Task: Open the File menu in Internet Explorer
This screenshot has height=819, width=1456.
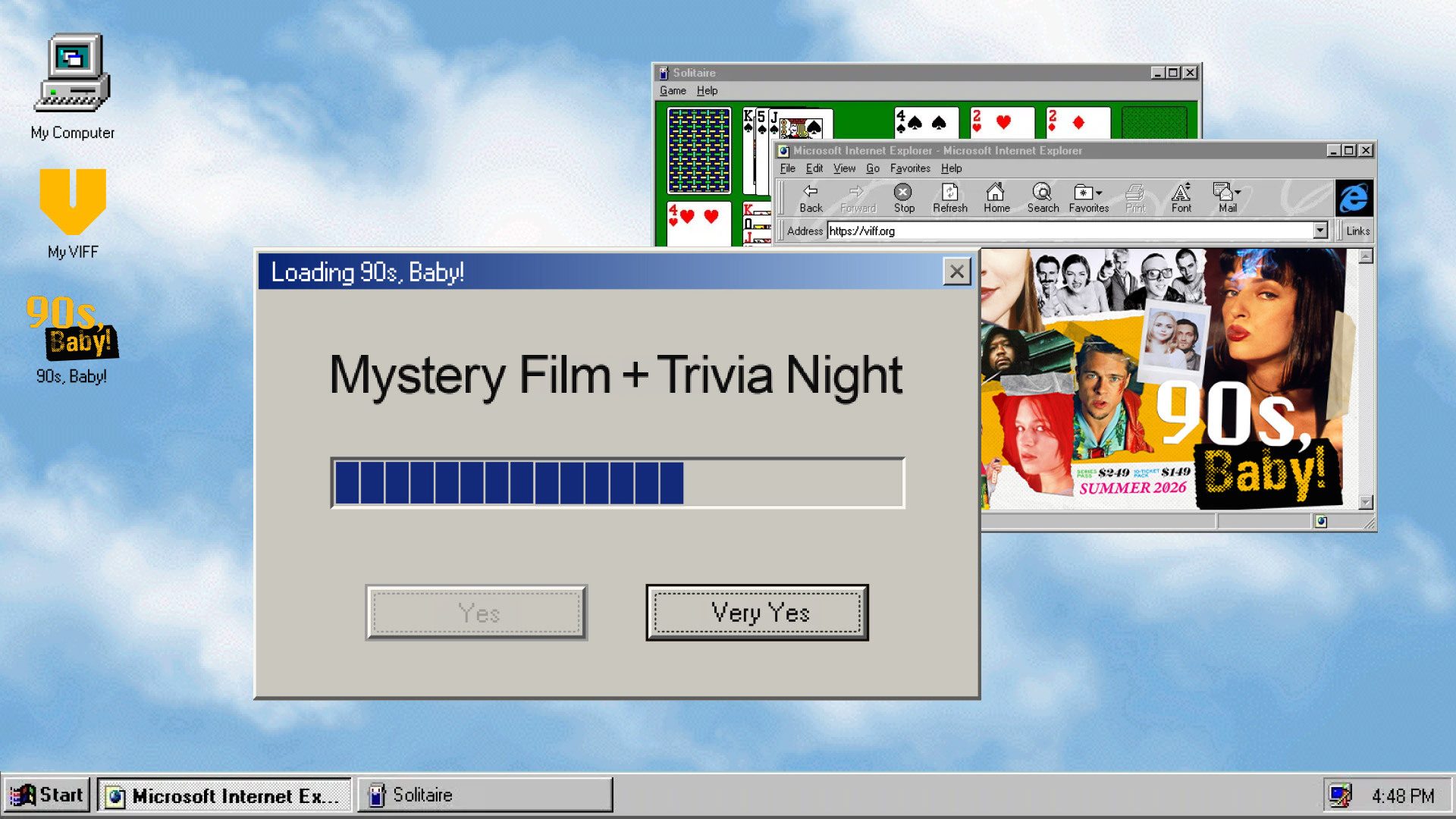Action: 787,169
